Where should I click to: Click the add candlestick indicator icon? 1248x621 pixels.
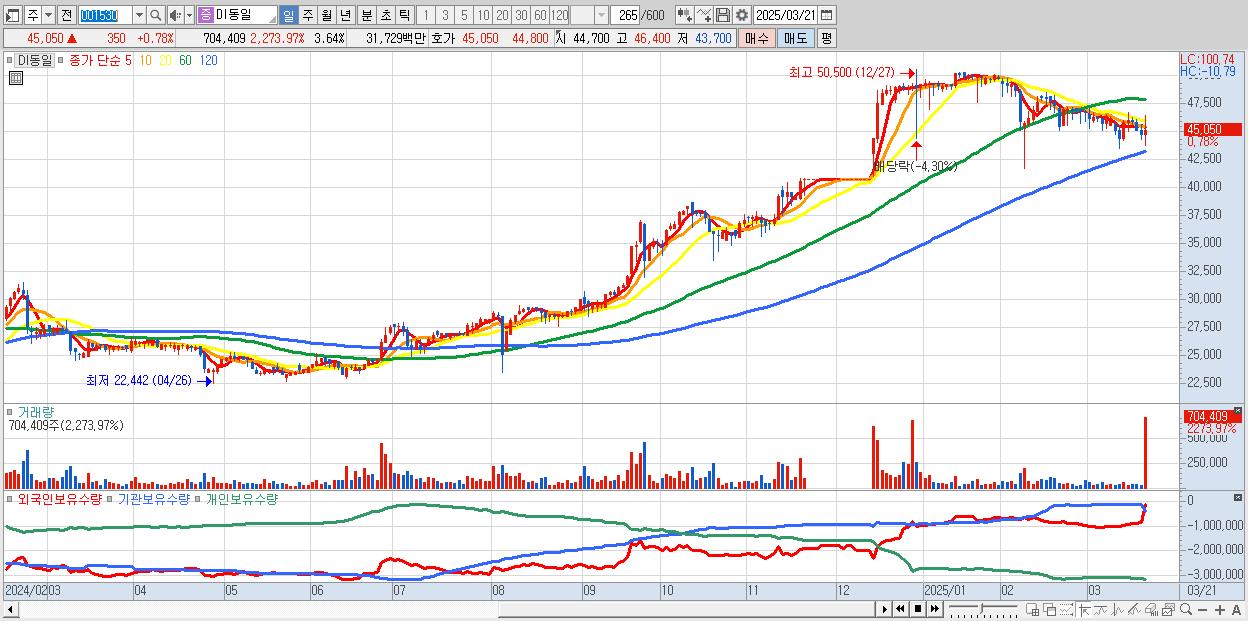point(685,15)
